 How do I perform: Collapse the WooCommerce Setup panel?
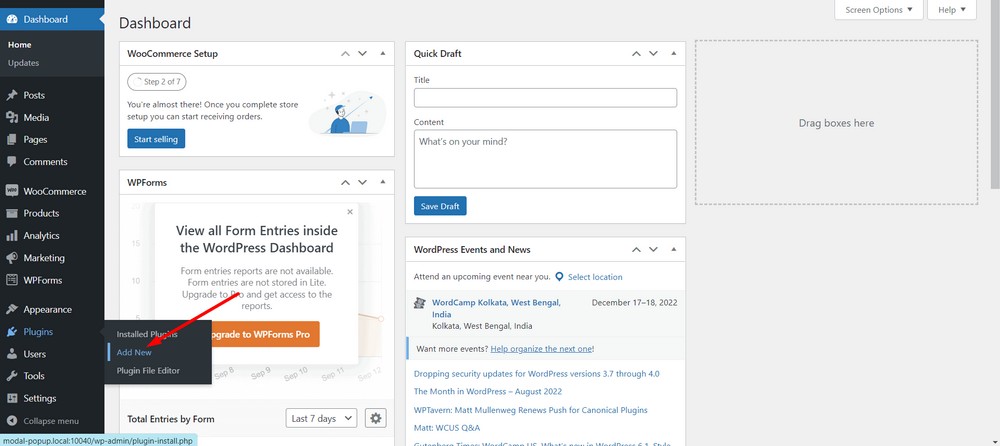[383, 54]
